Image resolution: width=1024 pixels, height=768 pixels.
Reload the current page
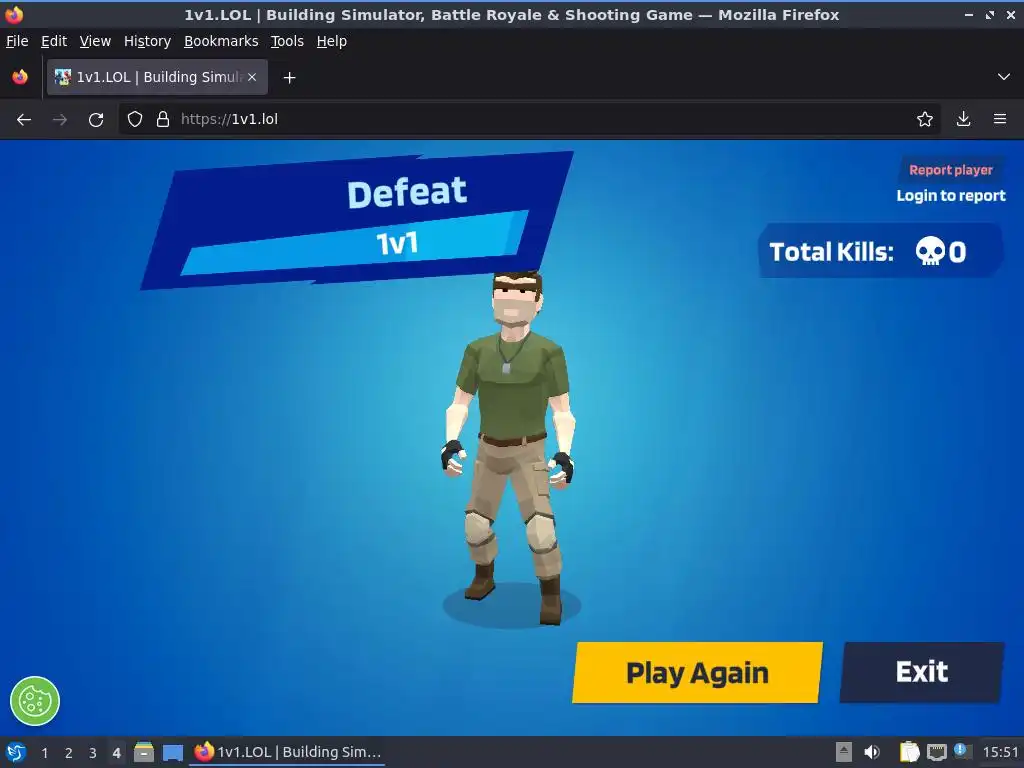[x=96, y=120]
